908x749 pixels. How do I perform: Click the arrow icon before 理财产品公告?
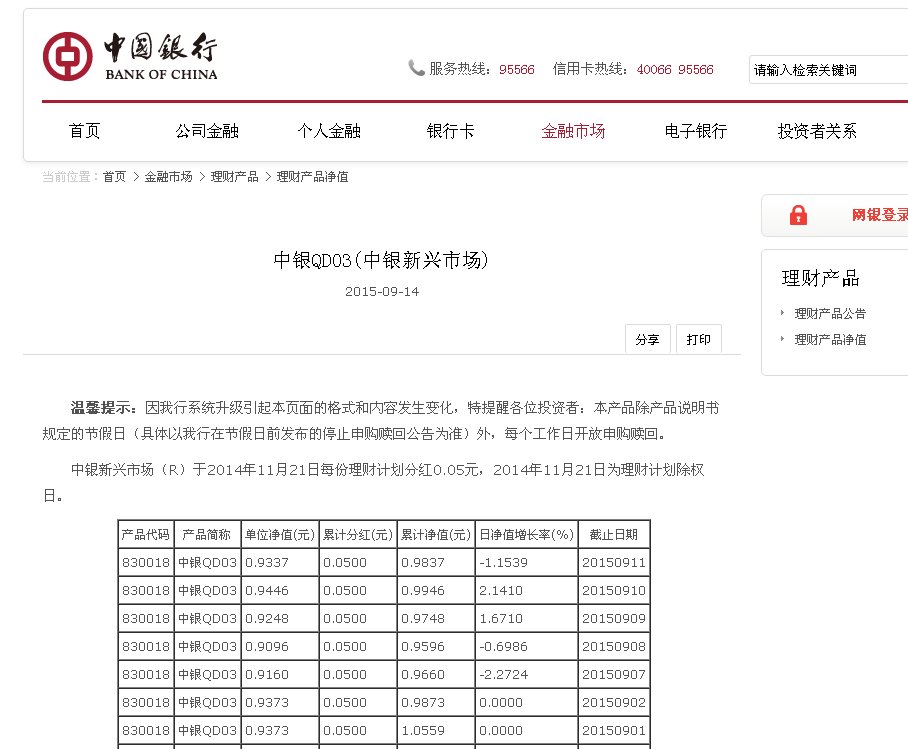[x=781, y=313]
